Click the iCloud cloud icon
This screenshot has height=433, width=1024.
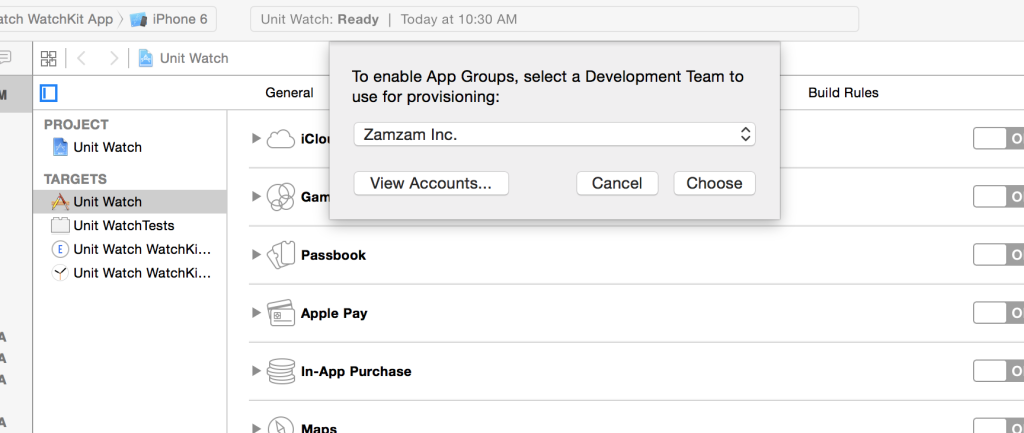[x=280, y=139]
